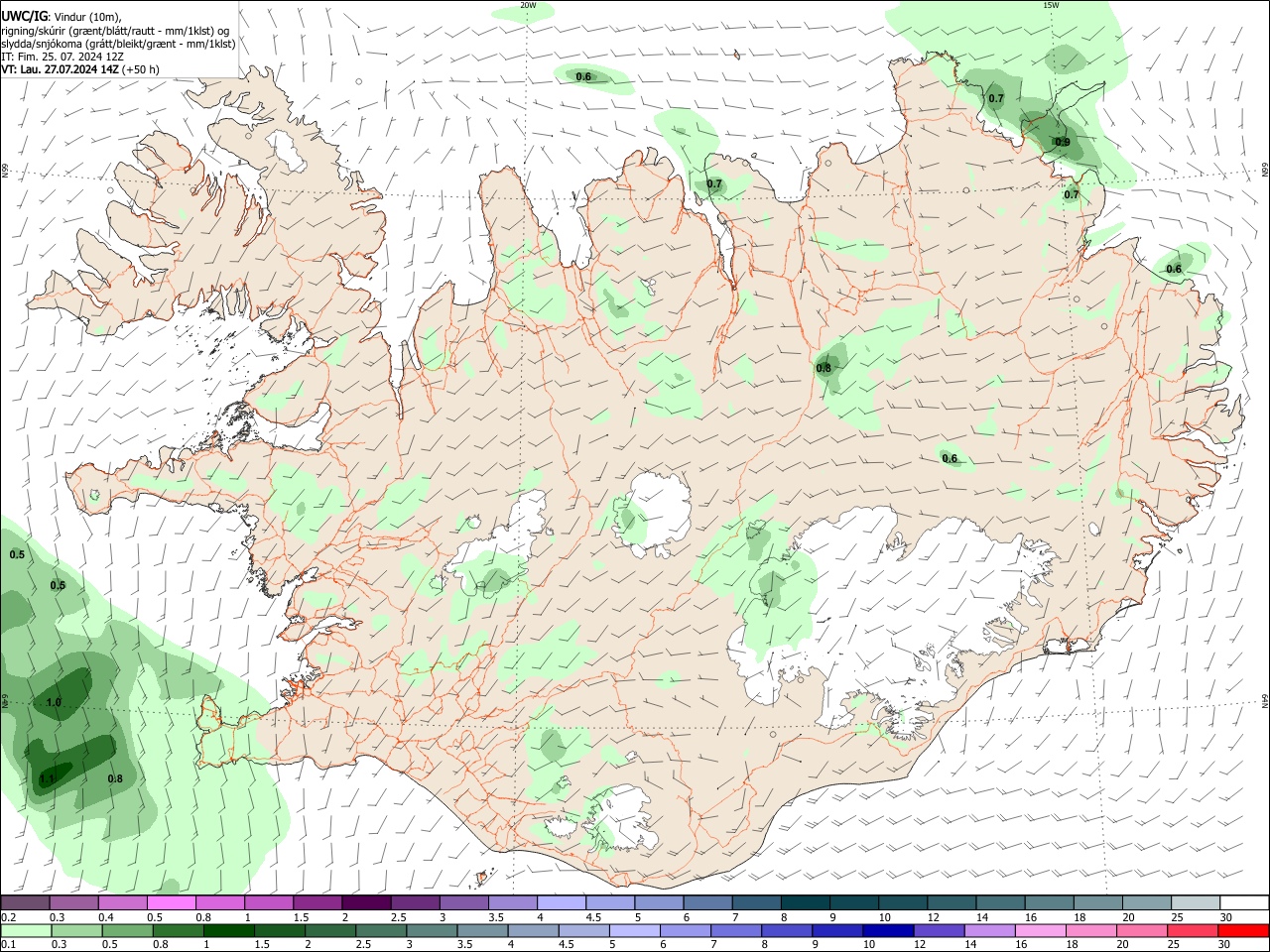Click the 0.6 value over the sea north of Iceland

[583, 76]
